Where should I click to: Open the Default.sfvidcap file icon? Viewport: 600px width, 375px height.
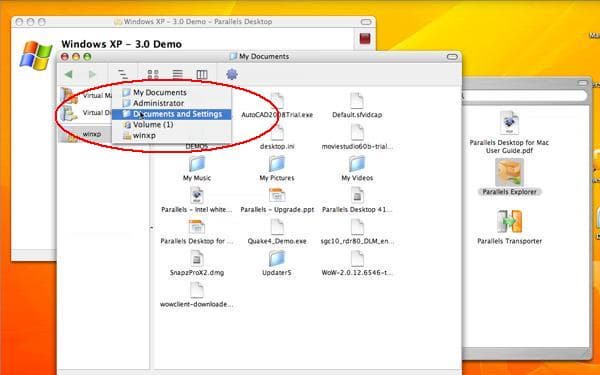click(357, 101)
